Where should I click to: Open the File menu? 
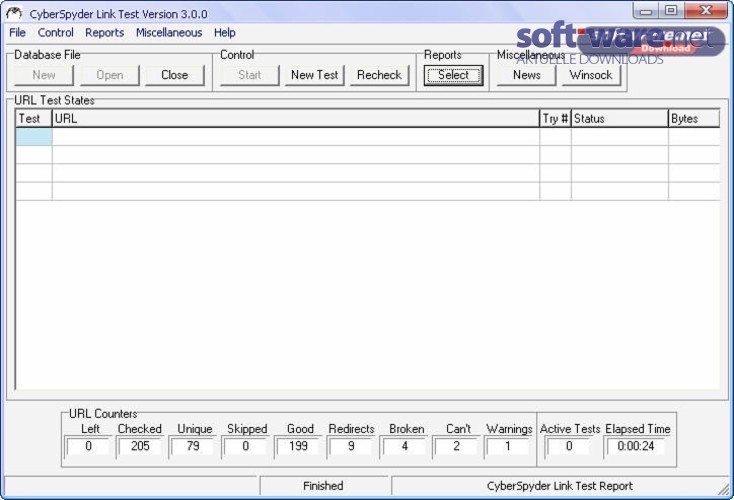point(17,33)
